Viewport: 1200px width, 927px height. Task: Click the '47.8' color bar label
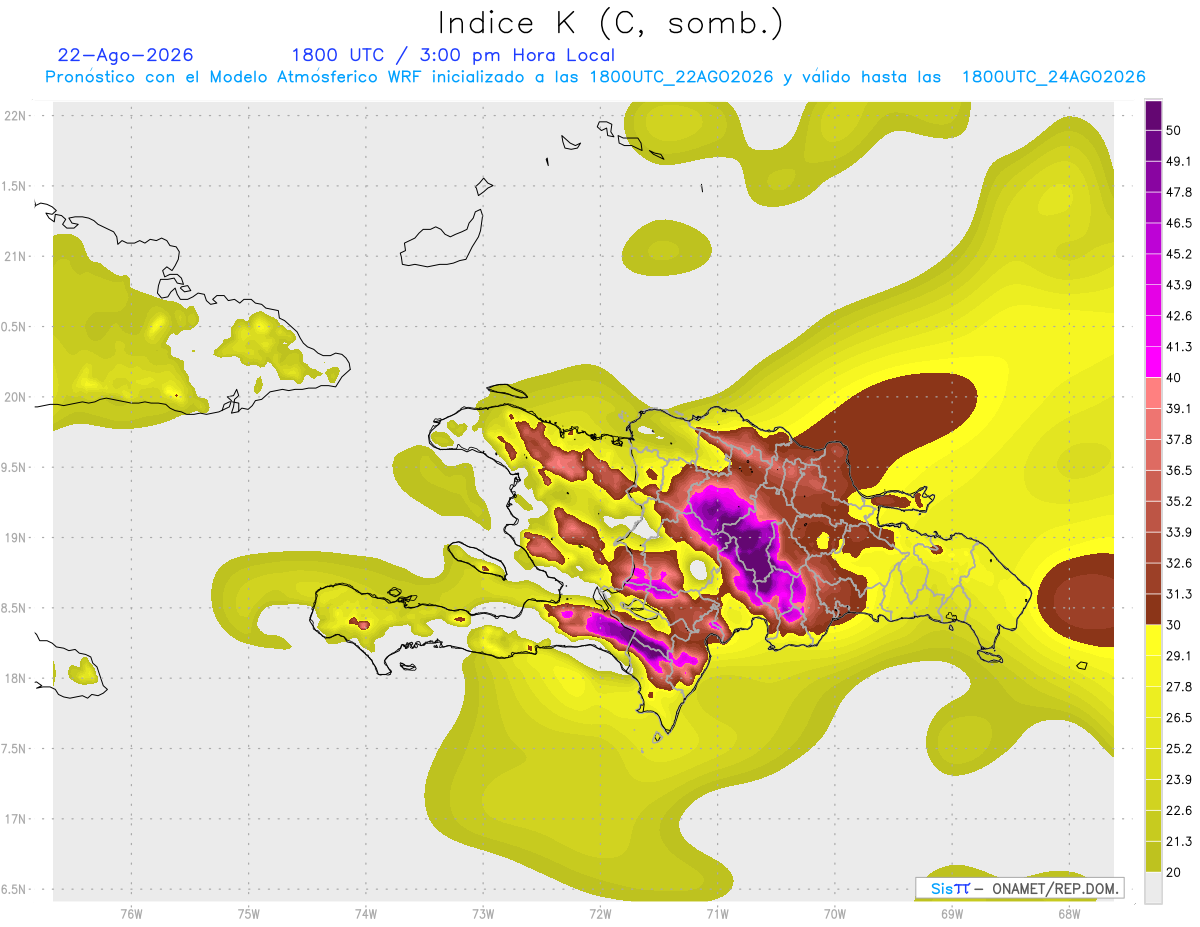tap(1179, 192)
